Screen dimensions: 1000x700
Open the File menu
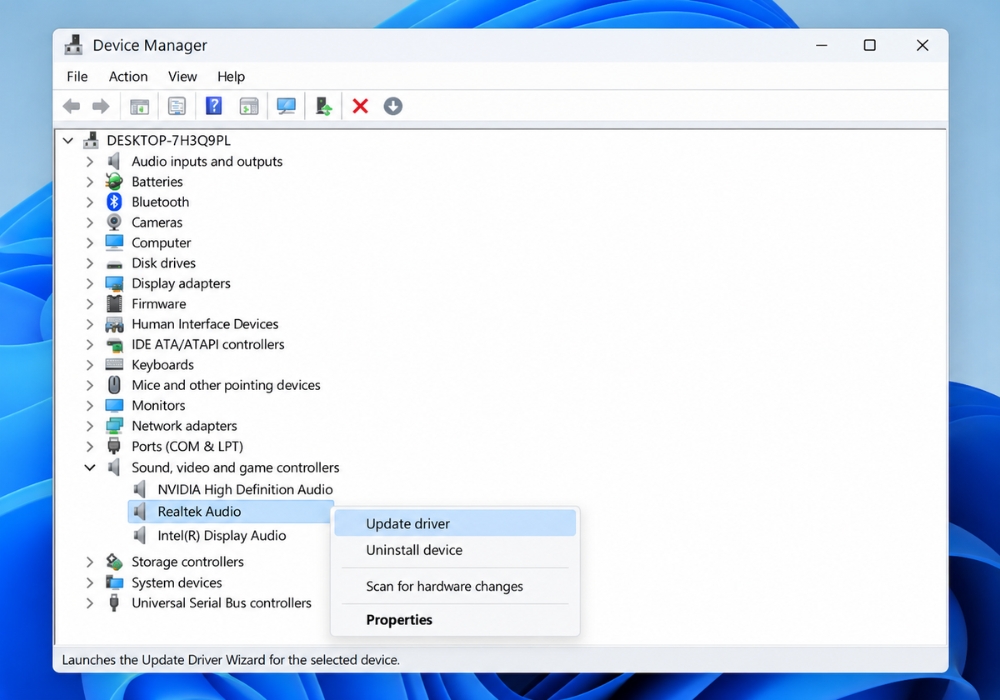click(77, 77)
